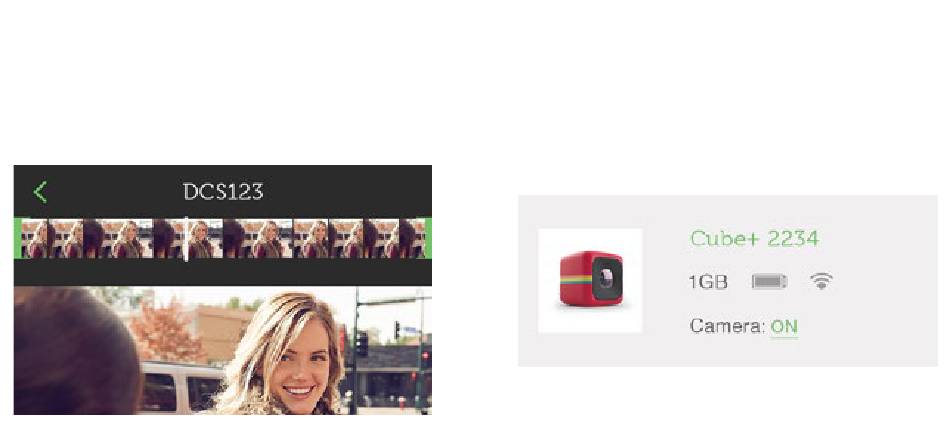Viewport: 950px width, 445px height.
Task: Grab the right green trim handle
Action: [x=428, y=238]
